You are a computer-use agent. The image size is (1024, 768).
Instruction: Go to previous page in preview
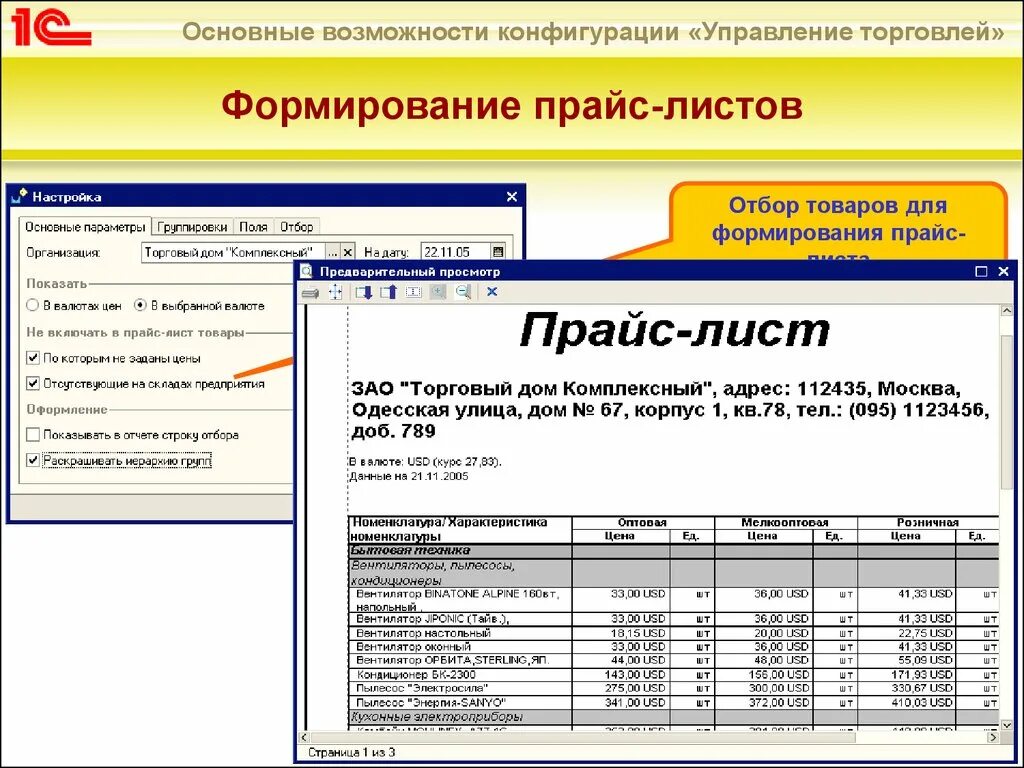coord(389,292)
